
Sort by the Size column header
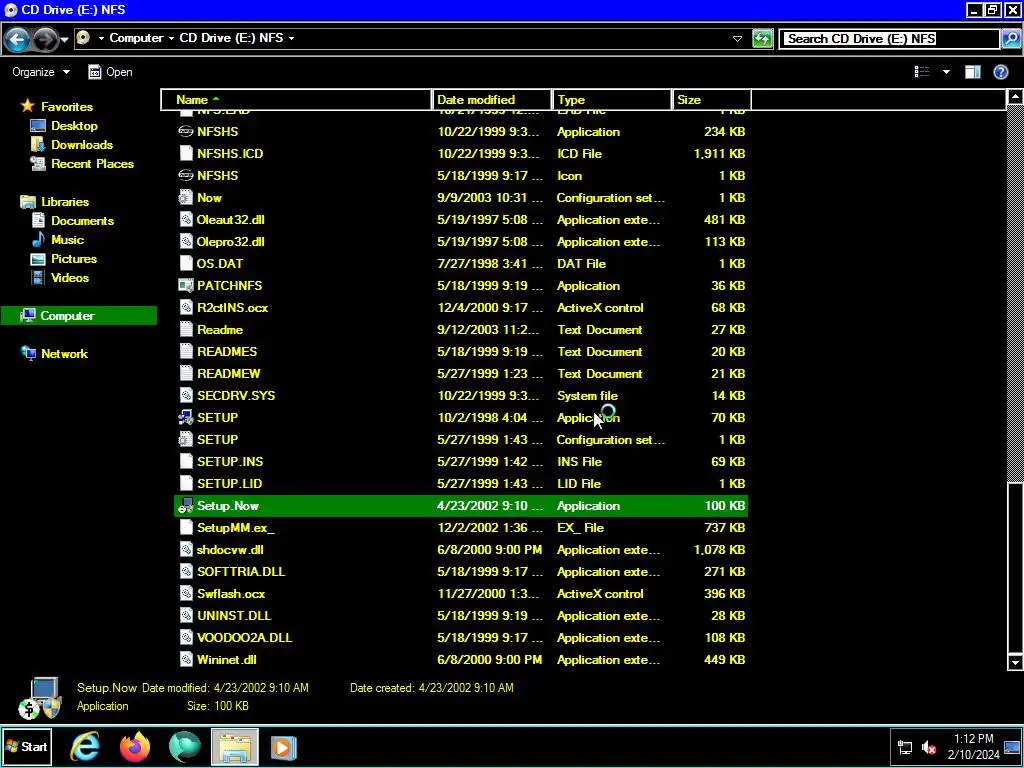(712, 100)
